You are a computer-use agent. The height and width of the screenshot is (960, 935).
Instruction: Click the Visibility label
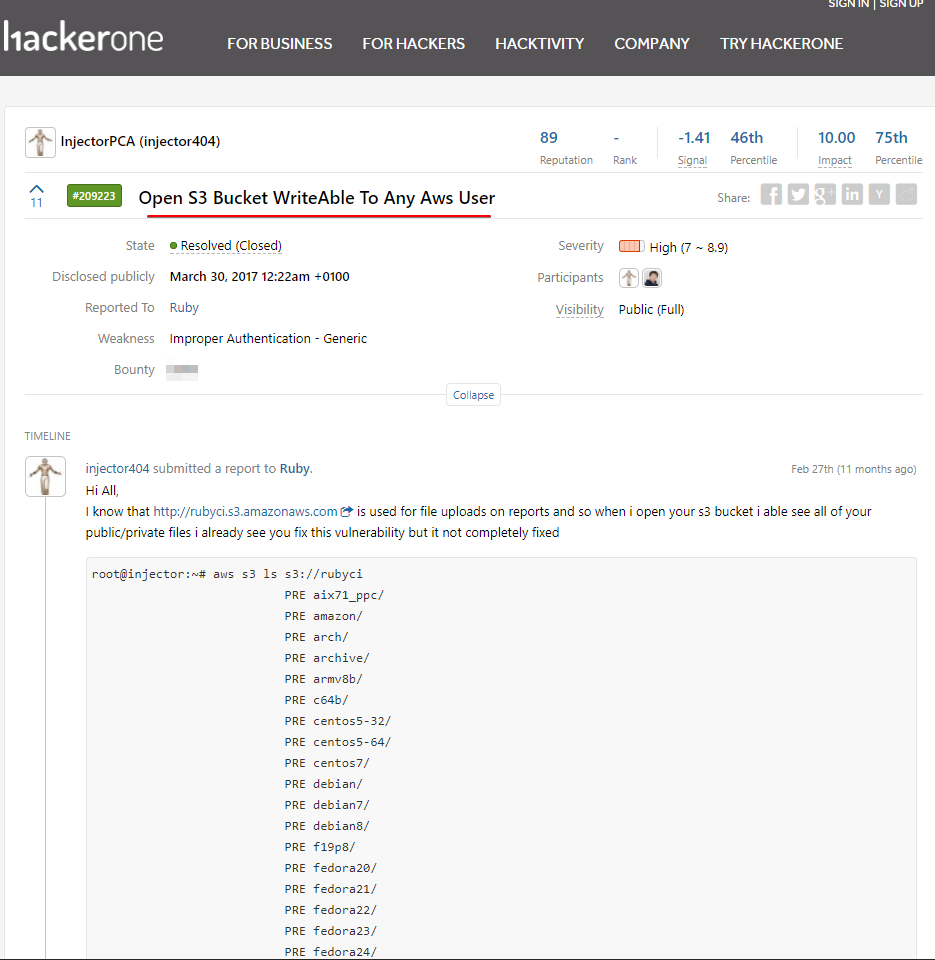click(x=579, y=310)
